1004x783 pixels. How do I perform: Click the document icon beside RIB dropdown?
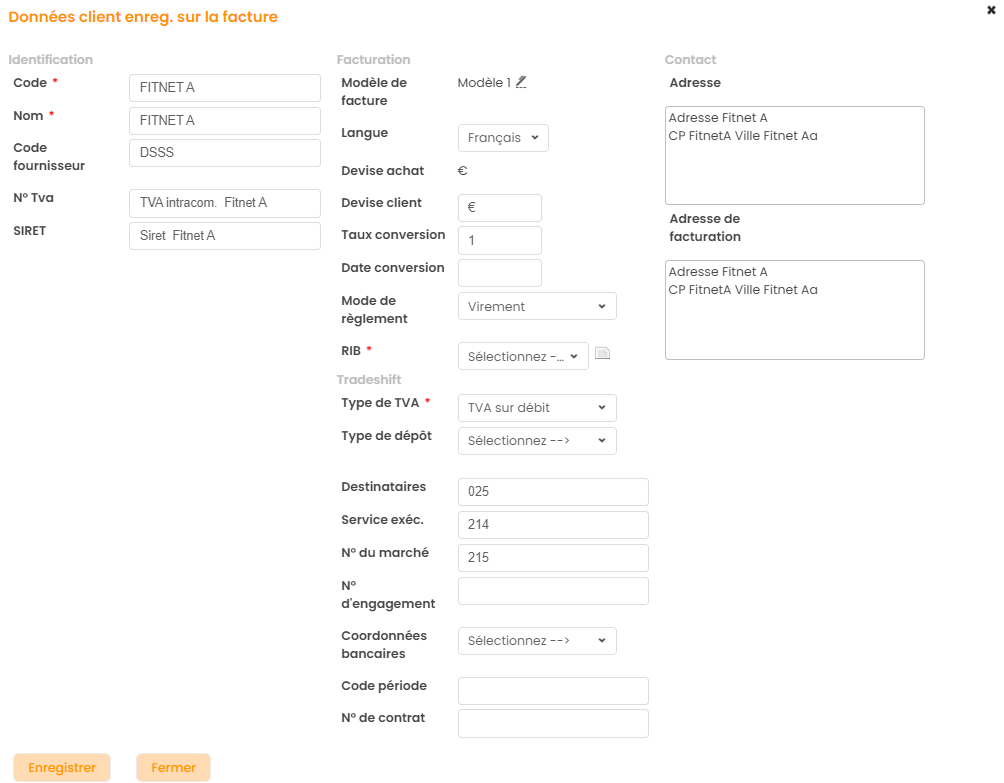coord(602,353)
